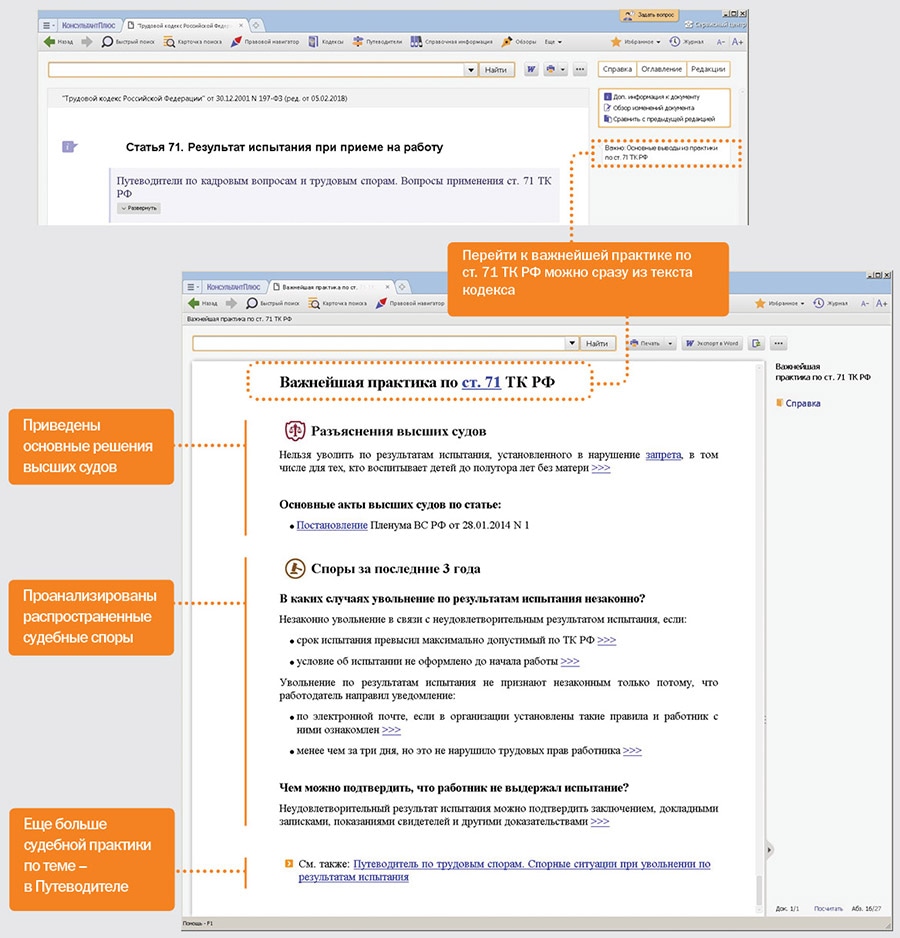Screen dimensions: 900x938
Task: Export to Word icon in top window
Action: (531, 69)
